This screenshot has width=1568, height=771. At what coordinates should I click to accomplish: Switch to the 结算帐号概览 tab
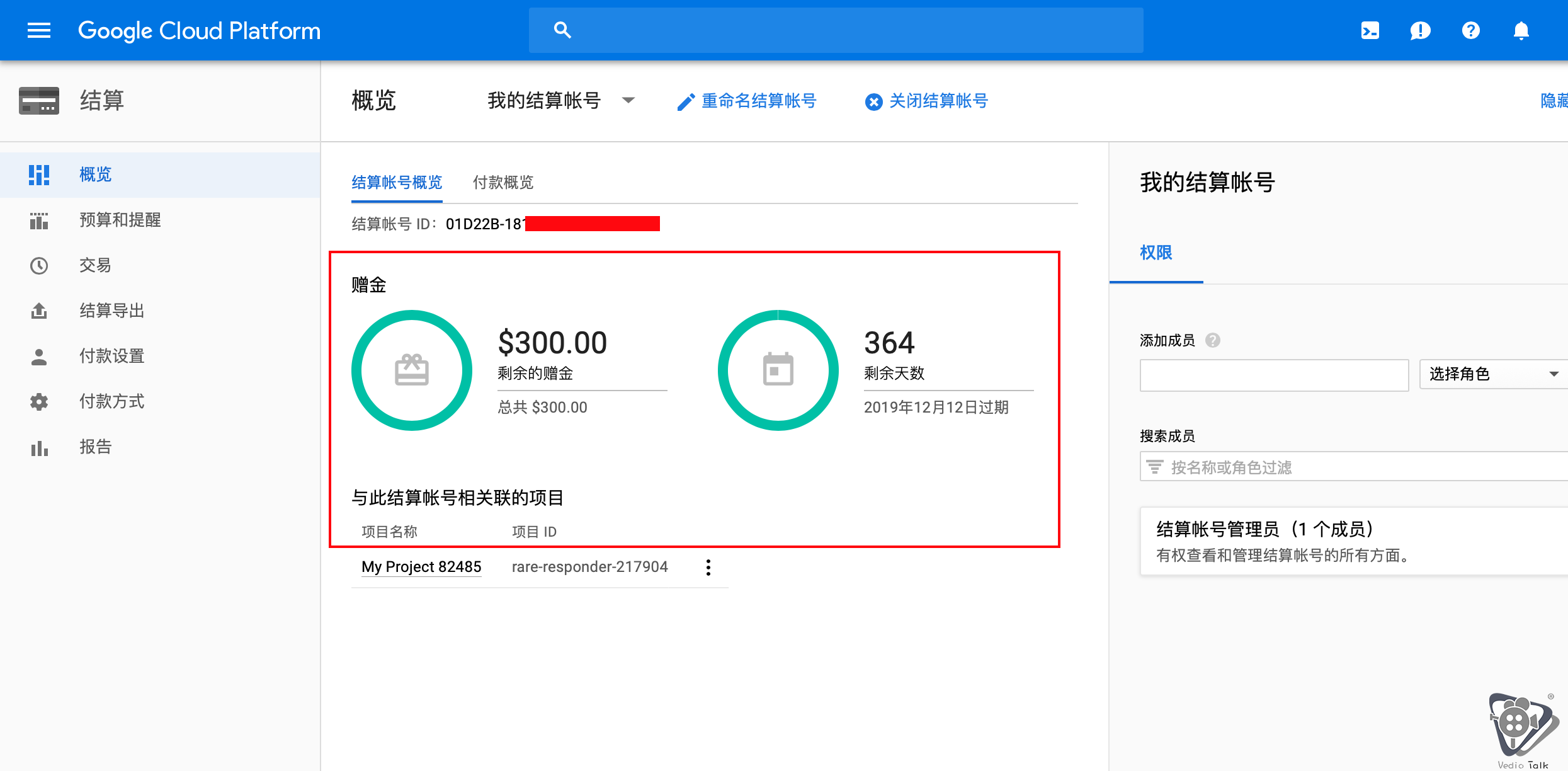point(397,183)
